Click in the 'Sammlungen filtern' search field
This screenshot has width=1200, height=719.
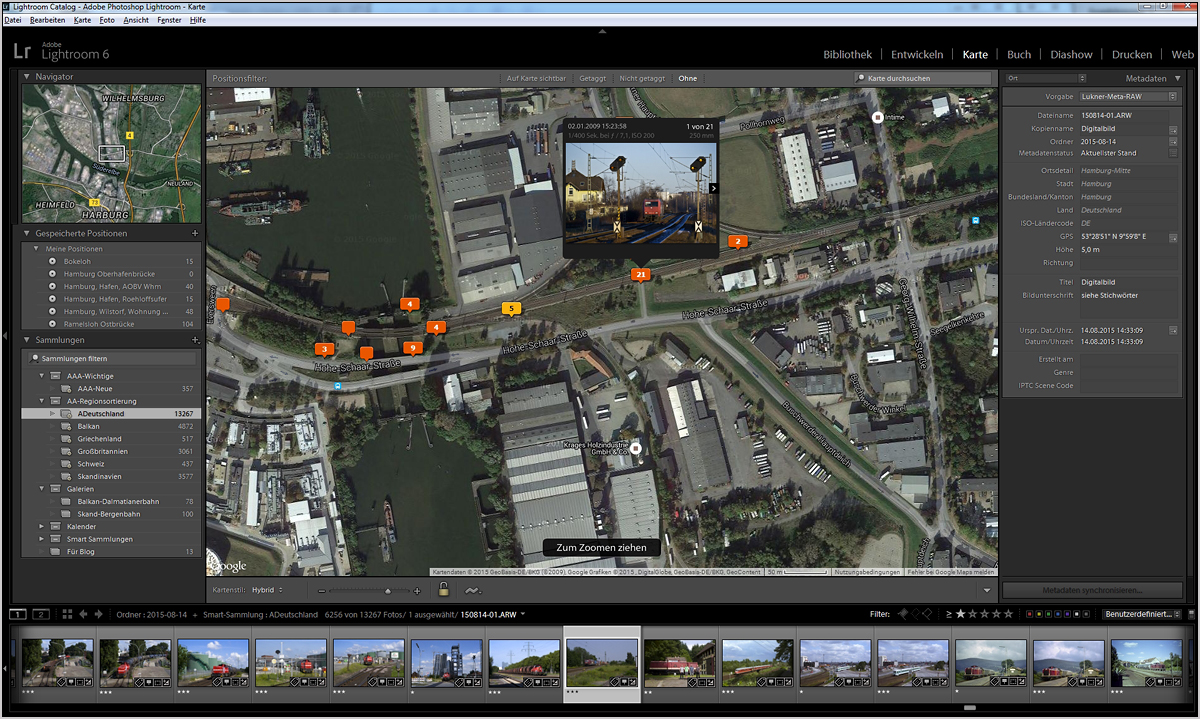(113, 358)
